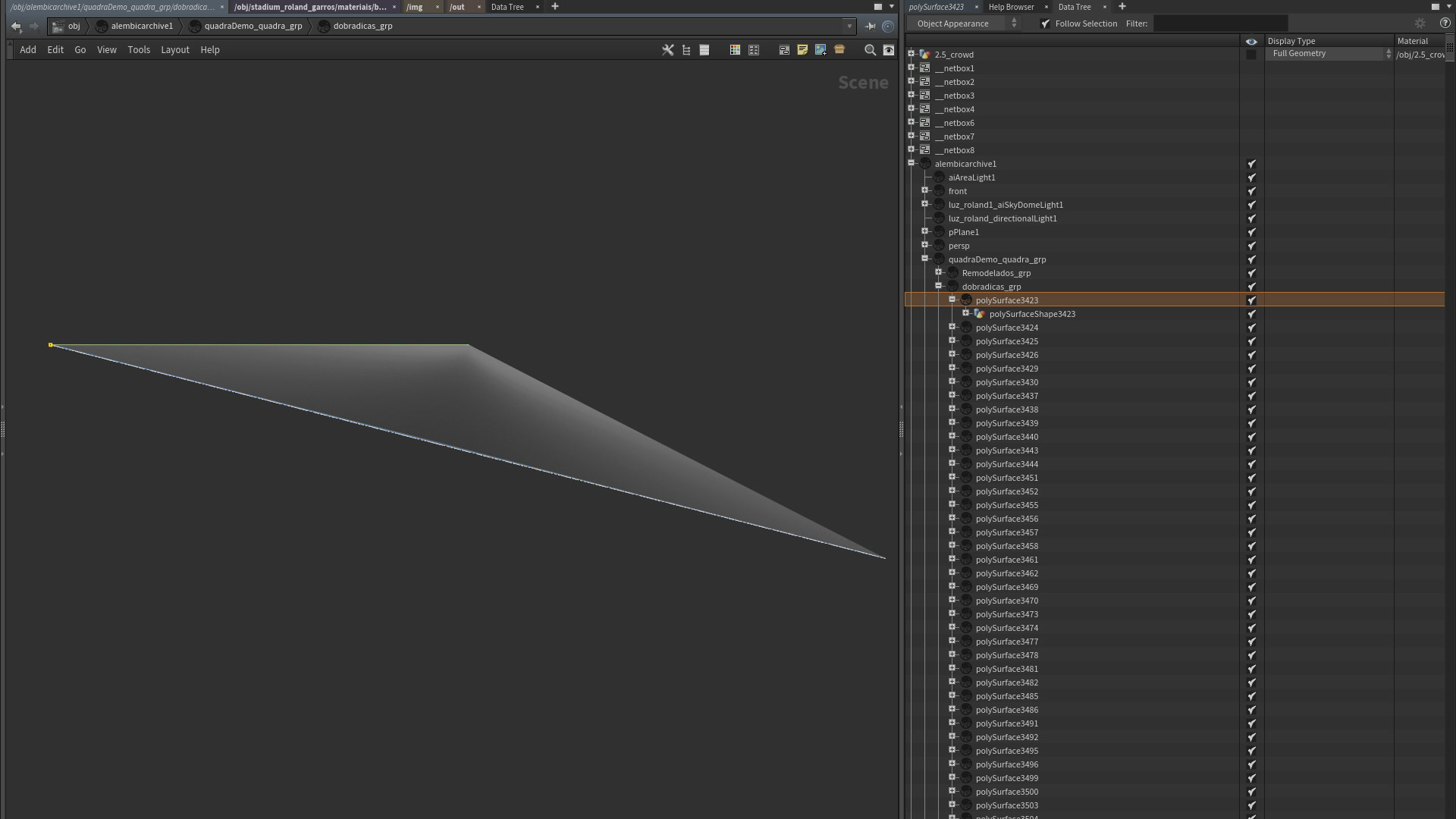
Task: Toggle the Follow Selection checkbox
Action: point(1045,24)
